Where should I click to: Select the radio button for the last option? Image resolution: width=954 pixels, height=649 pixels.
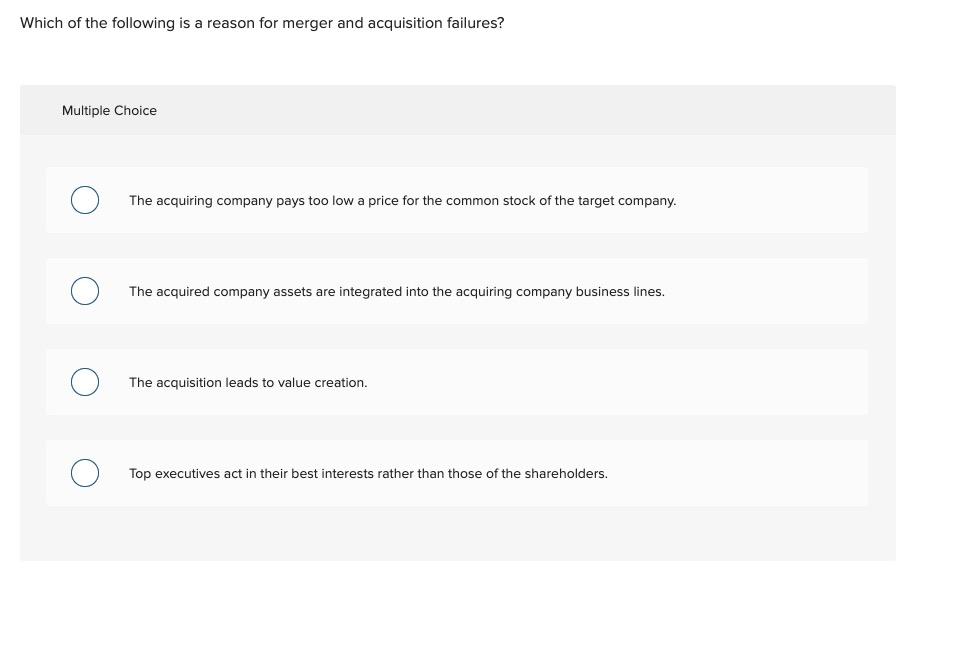(x=85, y=472)
